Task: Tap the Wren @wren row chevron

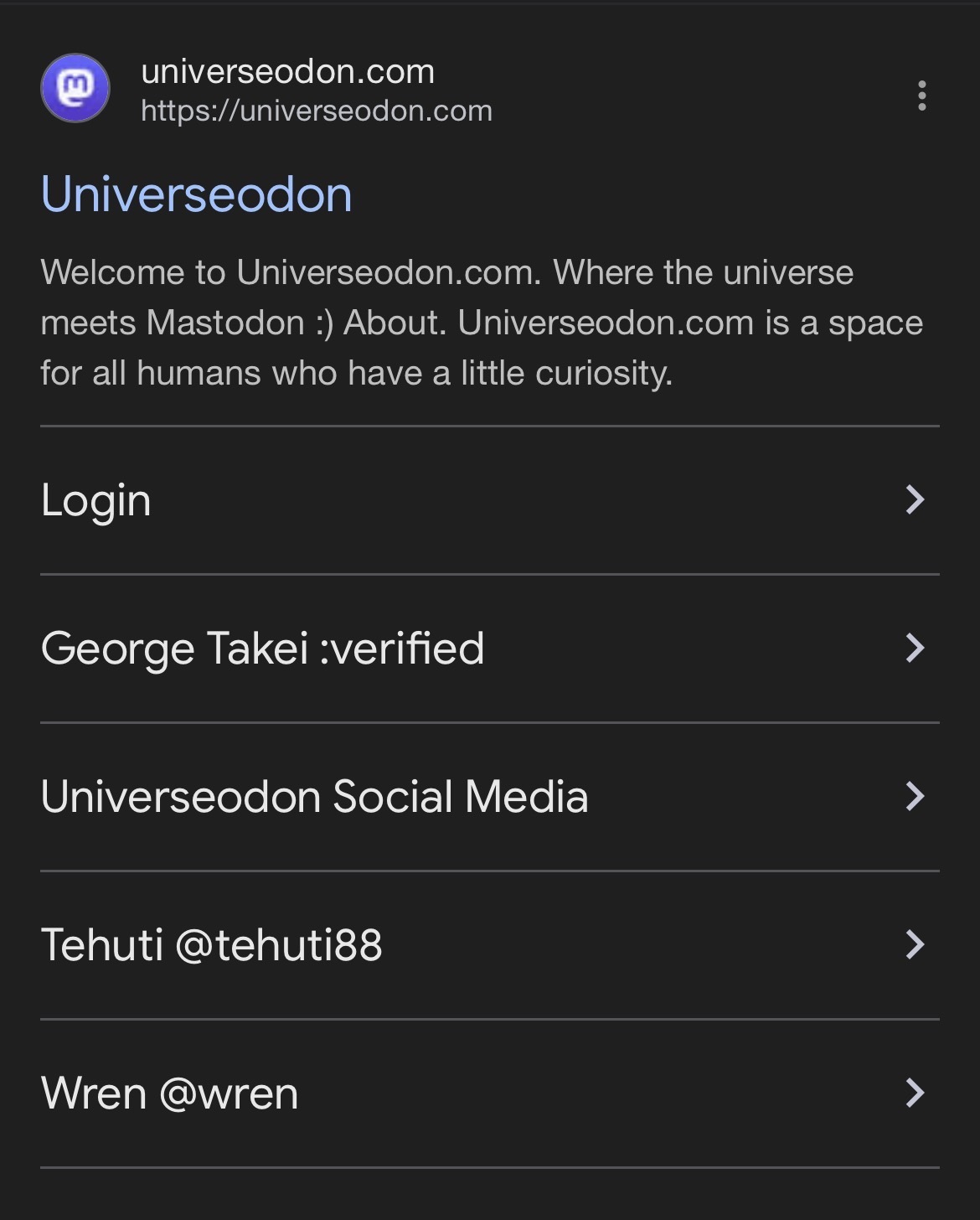Action: coord(915,1093)
